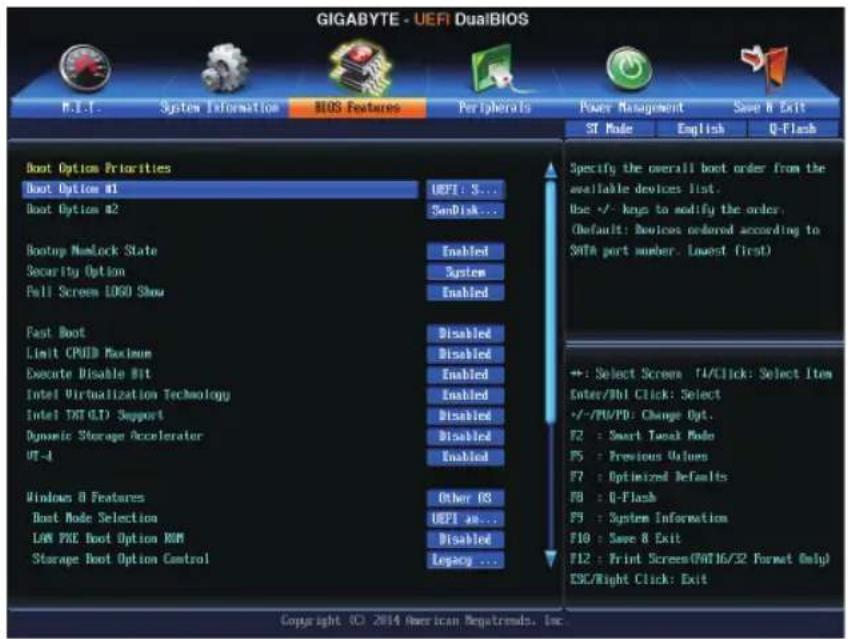
Task: Click the F5 Previous Values hint
Action: click(639, 456)
